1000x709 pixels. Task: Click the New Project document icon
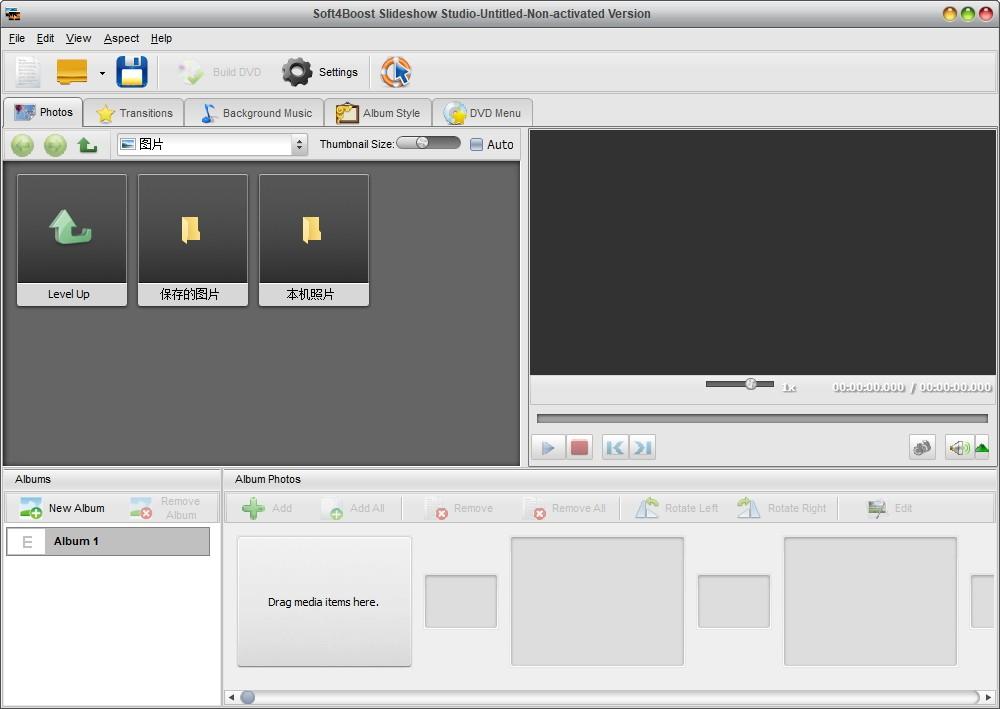(28, 72)
